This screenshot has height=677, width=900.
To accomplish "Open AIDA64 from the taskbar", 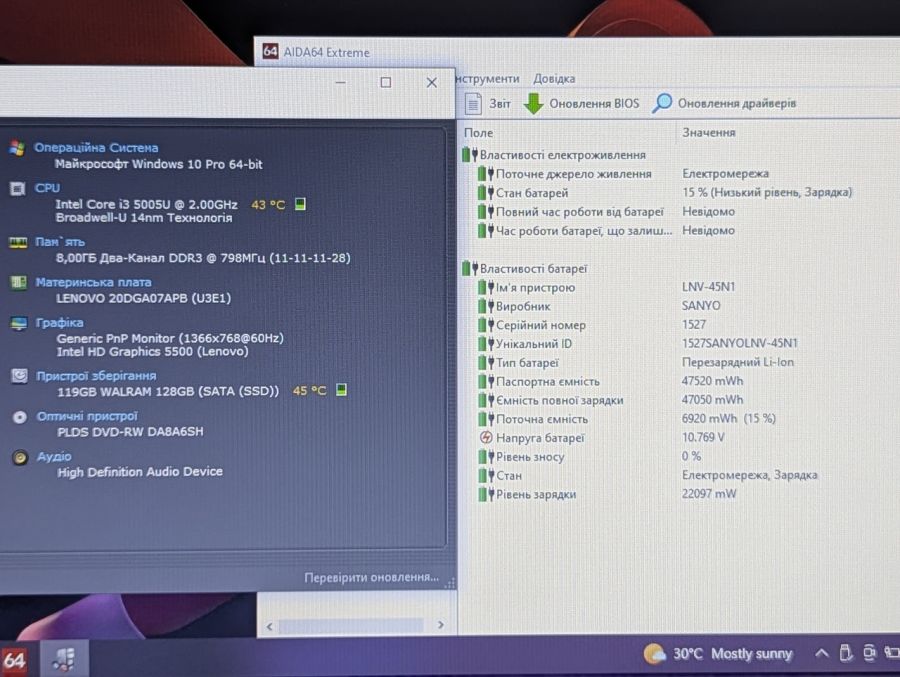I will 15,660.
